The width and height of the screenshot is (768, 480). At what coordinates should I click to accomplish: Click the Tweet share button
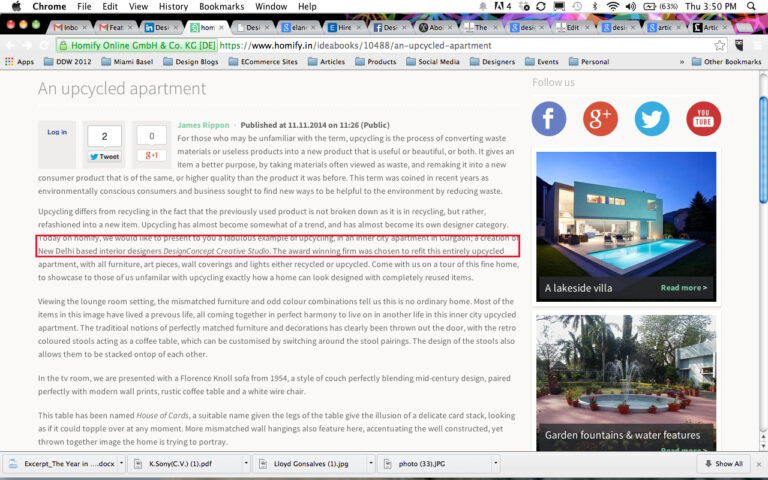pyautogui.click(x=104, y=157)
